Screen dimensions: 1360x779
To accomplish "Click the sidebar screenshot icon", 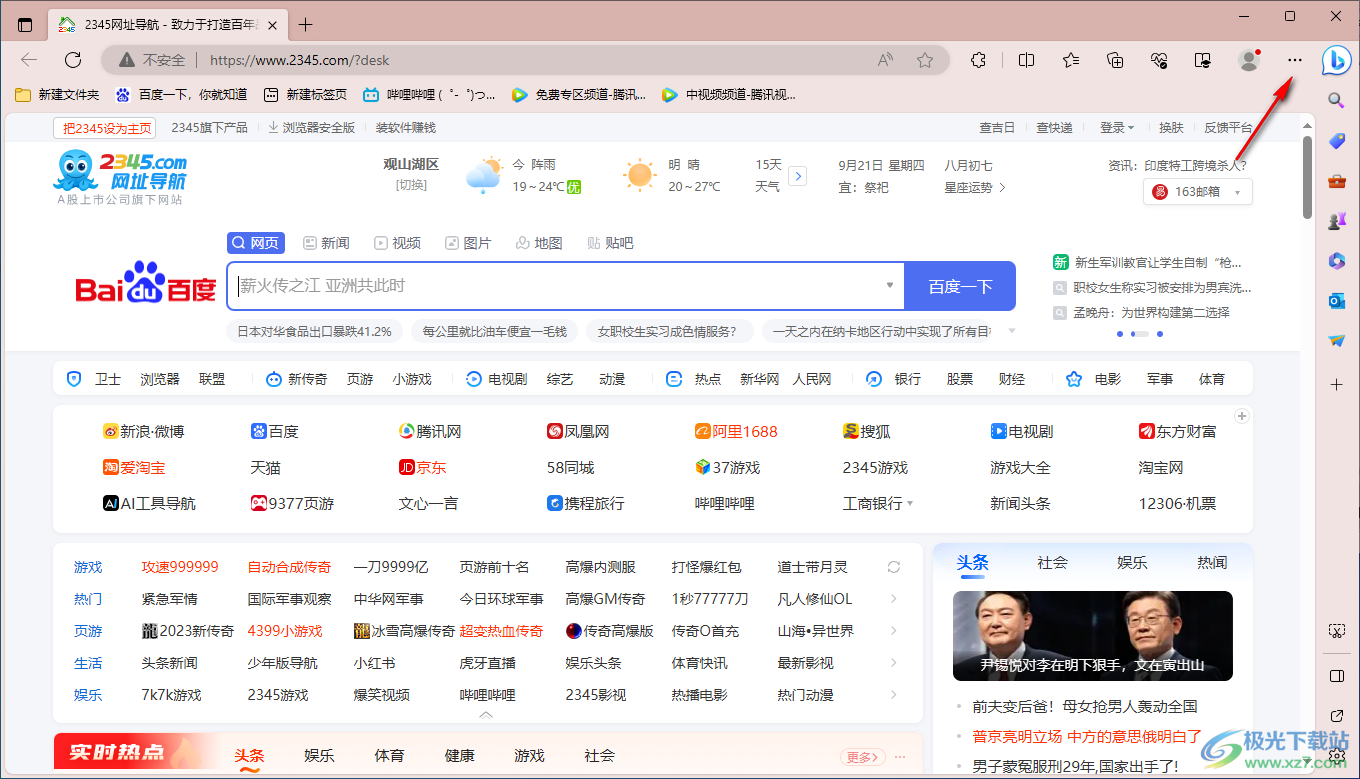I will pos(1336,631).
